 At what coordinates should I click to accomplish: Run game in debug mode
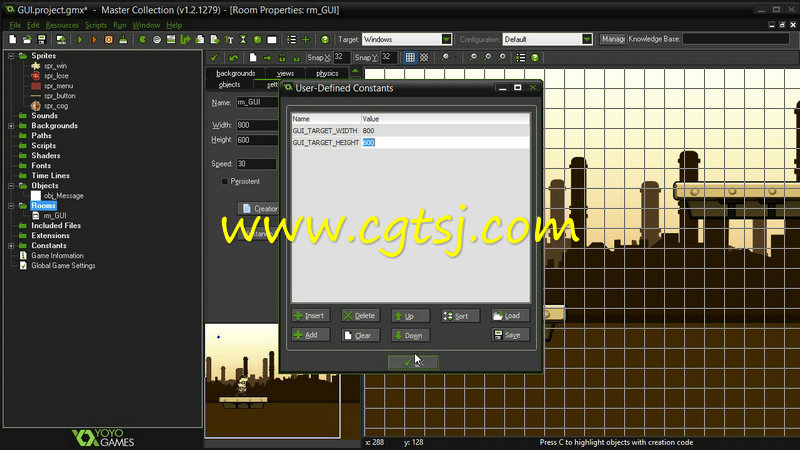coord(94,39)
